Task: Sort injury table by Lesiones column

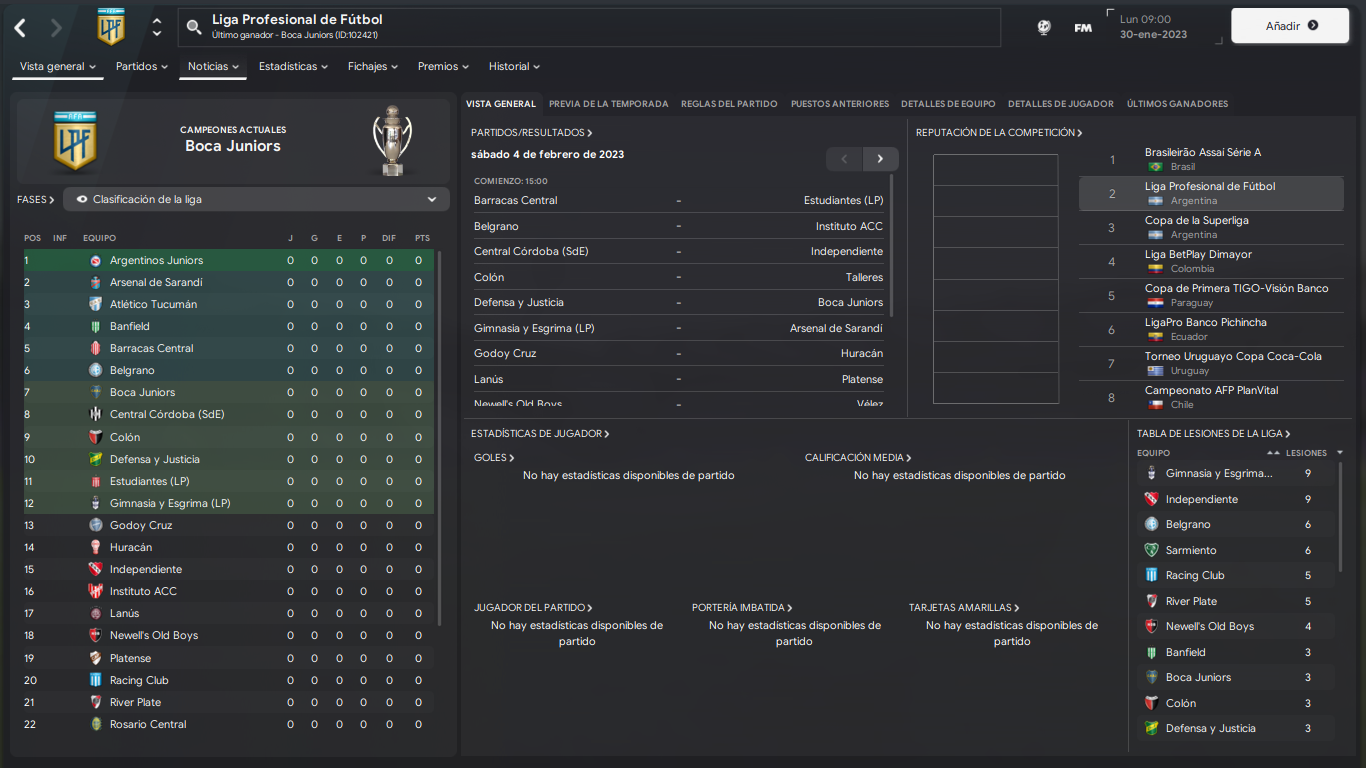Action: 1306,453
